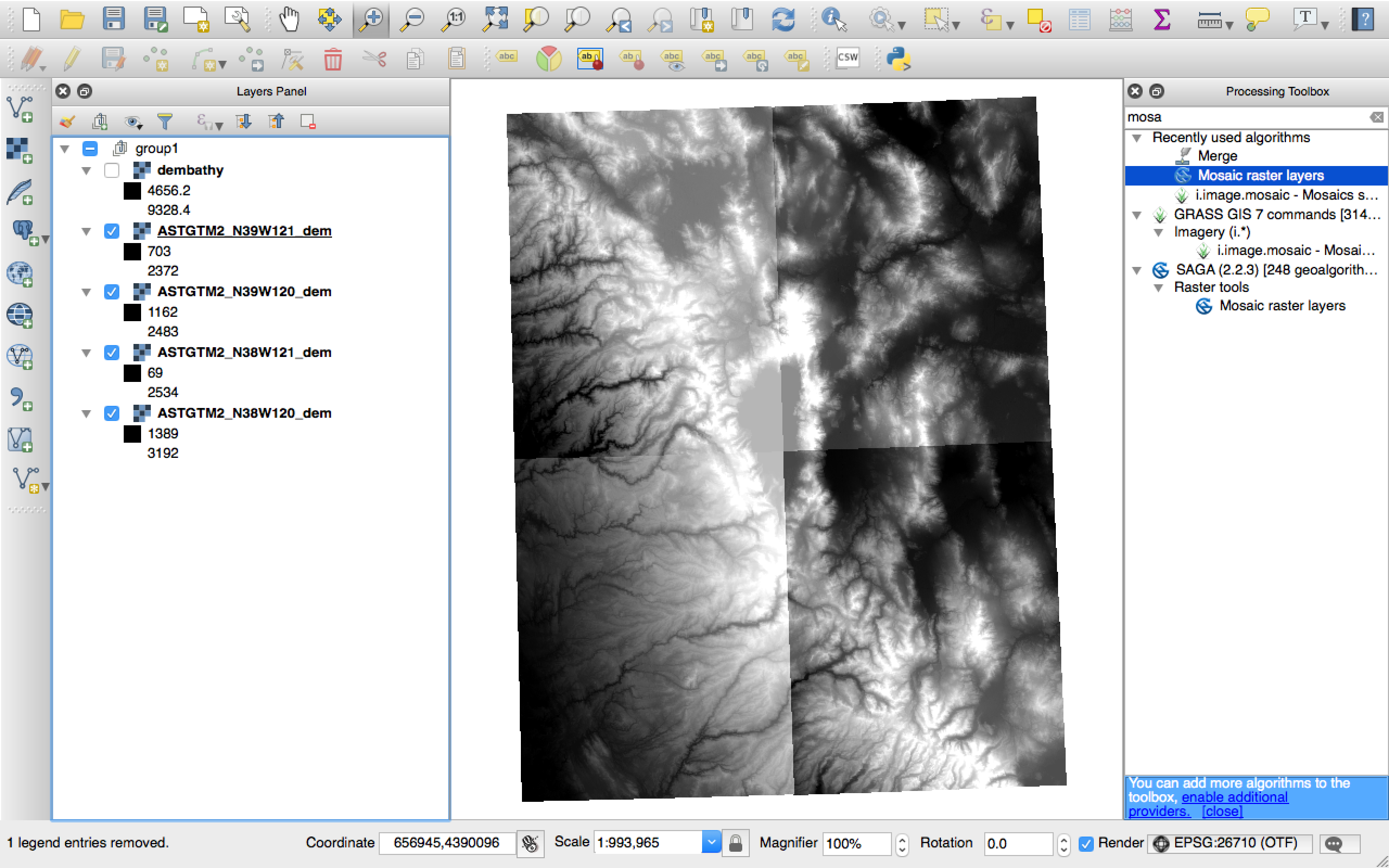
Task: Select highlighted Mosaic raster layers algorithm
Action: pyautogui.click(x=1257, y=175)
